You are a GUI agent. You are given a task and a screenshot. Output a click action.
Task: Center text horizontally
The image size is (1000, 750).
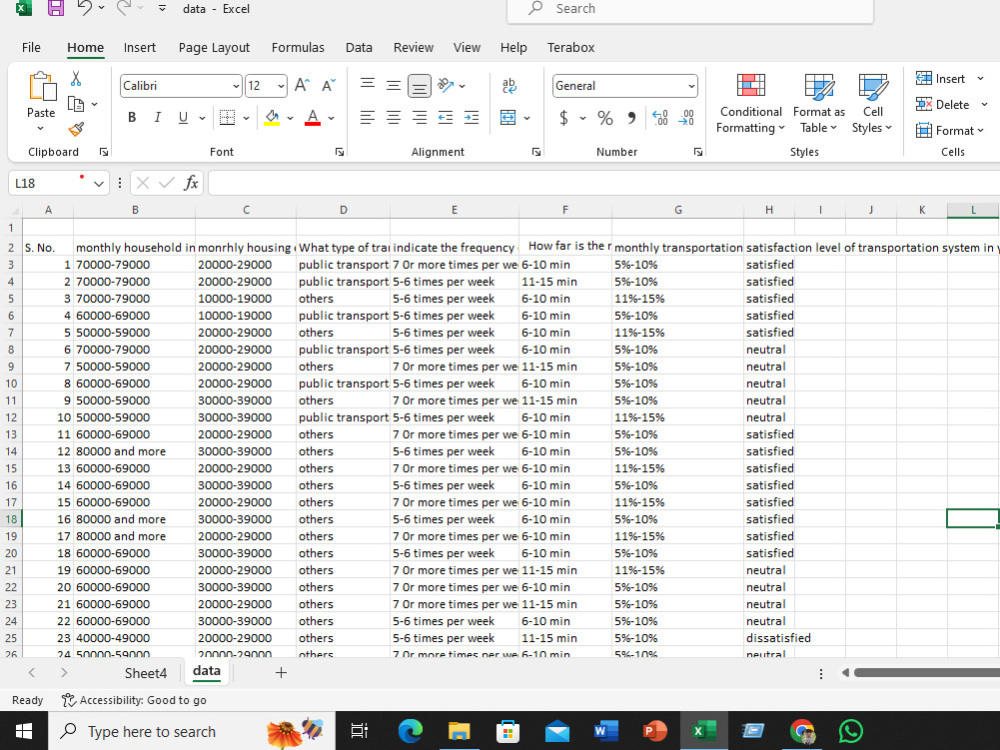[393, 117]
